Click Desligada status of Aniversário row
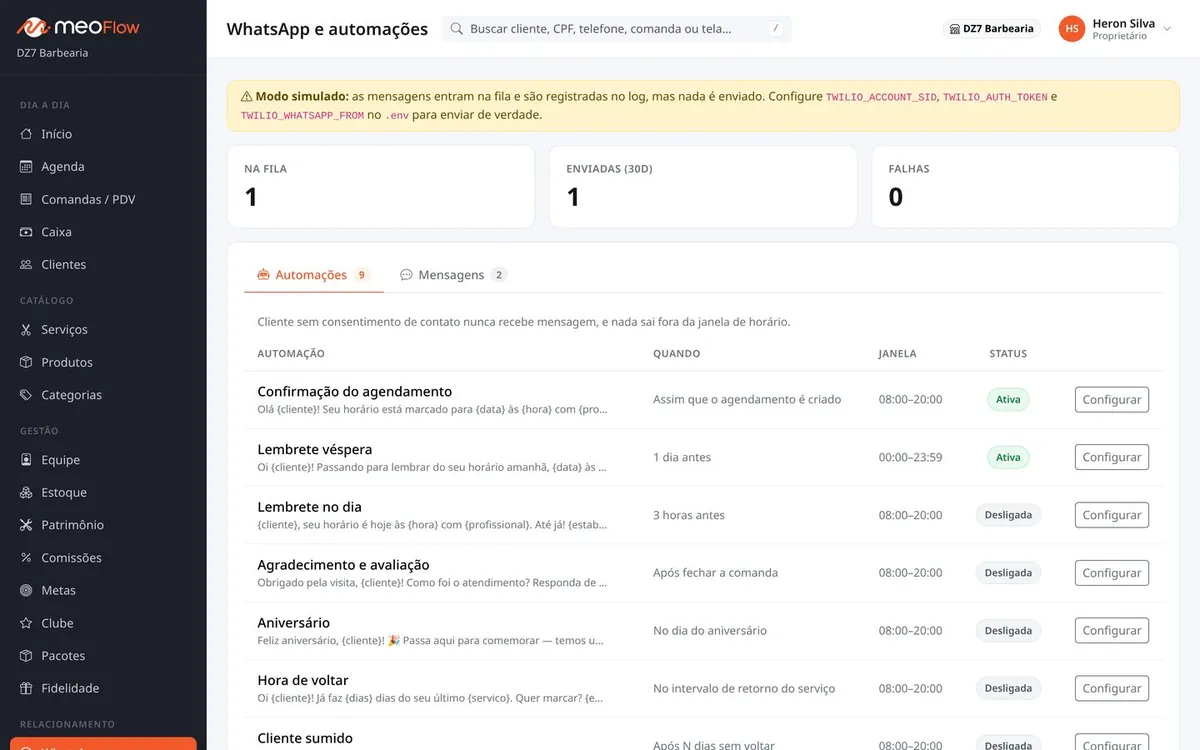This screenshot has height=750, width=1200. coord(1008,631)
